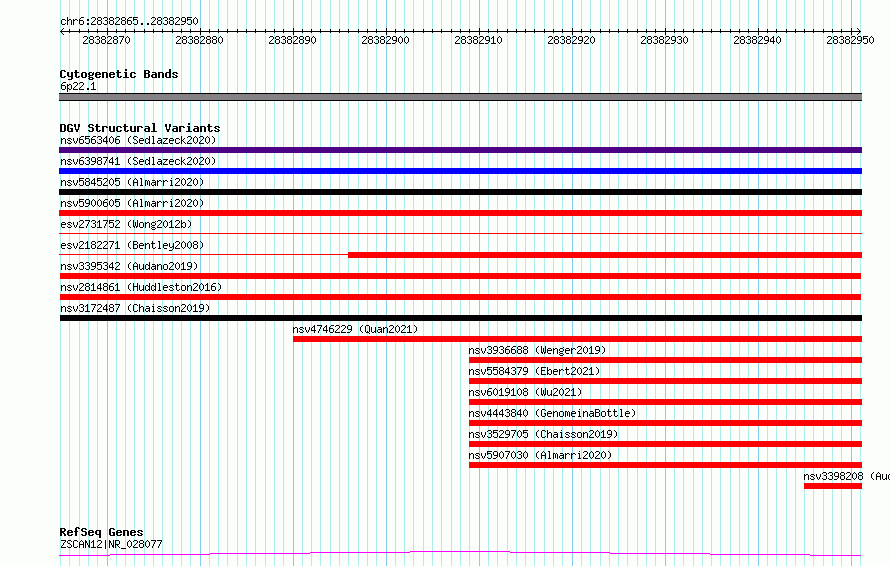Open the nsv5907030 (Almarri2020) variant label
Viewport: 890px width, 566px height.
(540, 455)
